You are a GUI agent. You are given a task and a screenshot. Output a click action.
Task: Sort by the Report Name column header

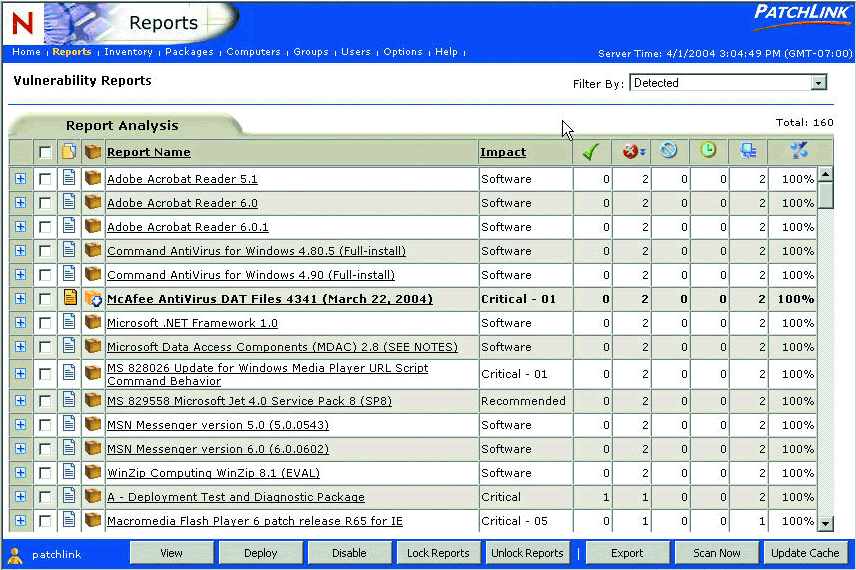(x=148, y=152)
